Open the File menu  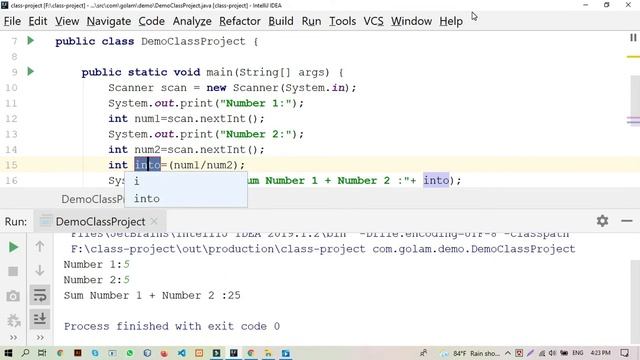point(12,21)
